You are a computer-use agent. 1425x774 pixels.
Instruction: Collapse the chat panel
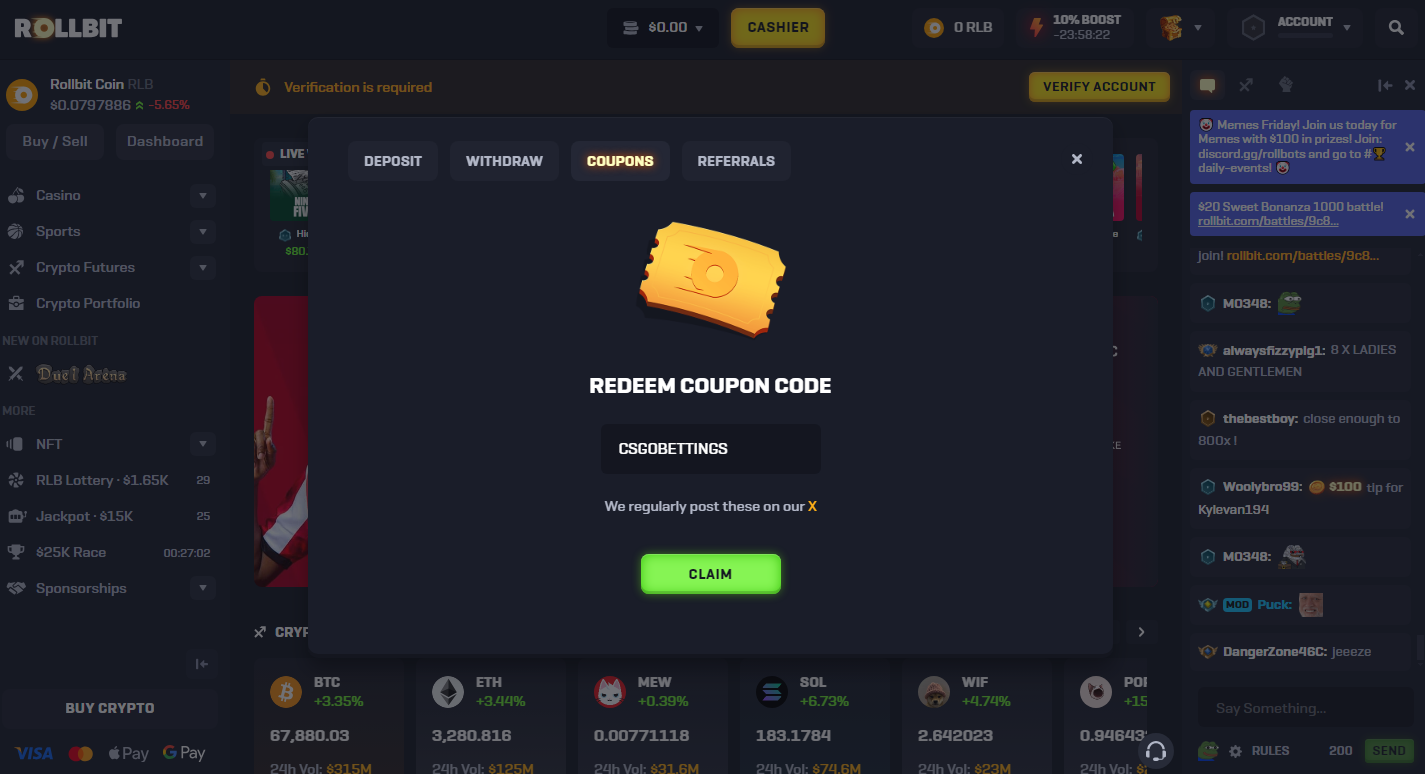(1385, 86)
